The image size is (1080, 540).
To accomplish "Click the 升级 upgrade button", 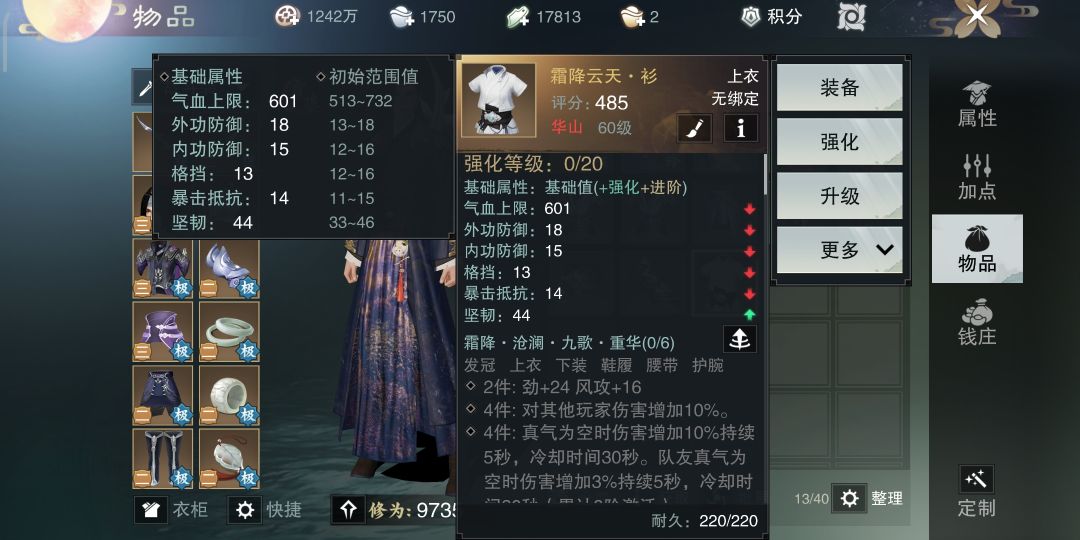I will [840, 196].
